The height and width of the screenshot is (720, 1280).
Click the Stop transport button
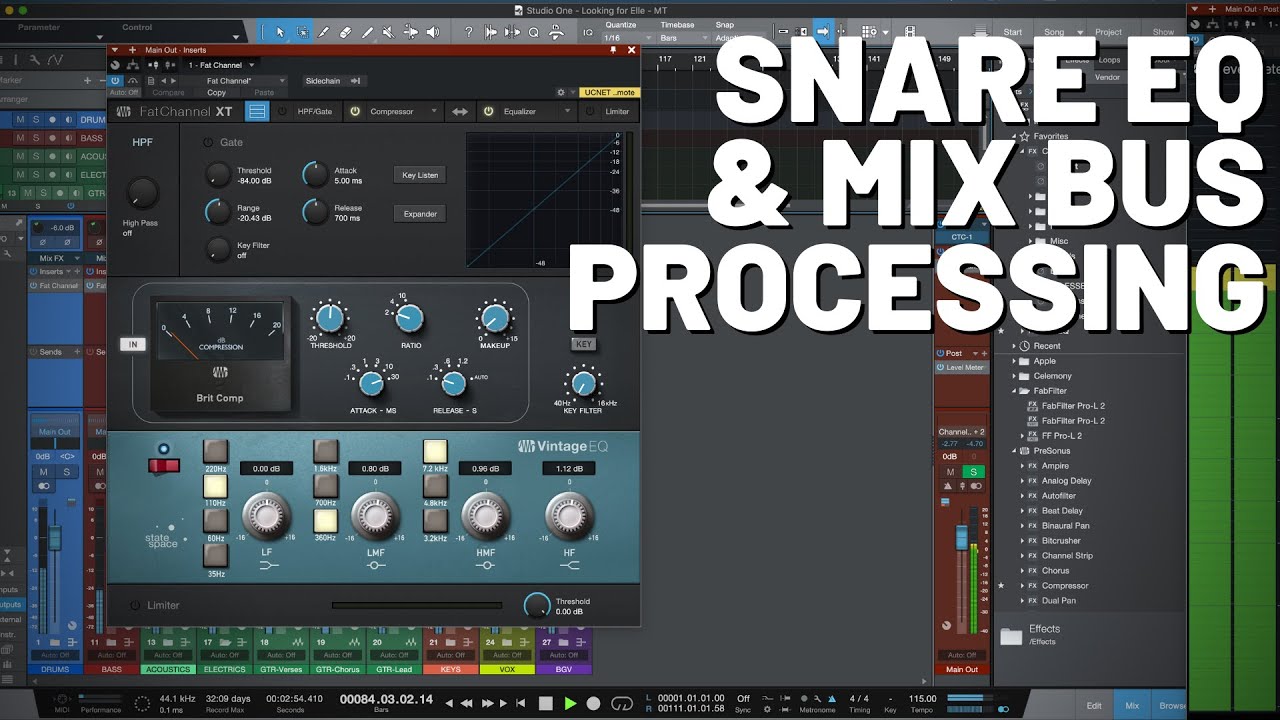point(546,703)
